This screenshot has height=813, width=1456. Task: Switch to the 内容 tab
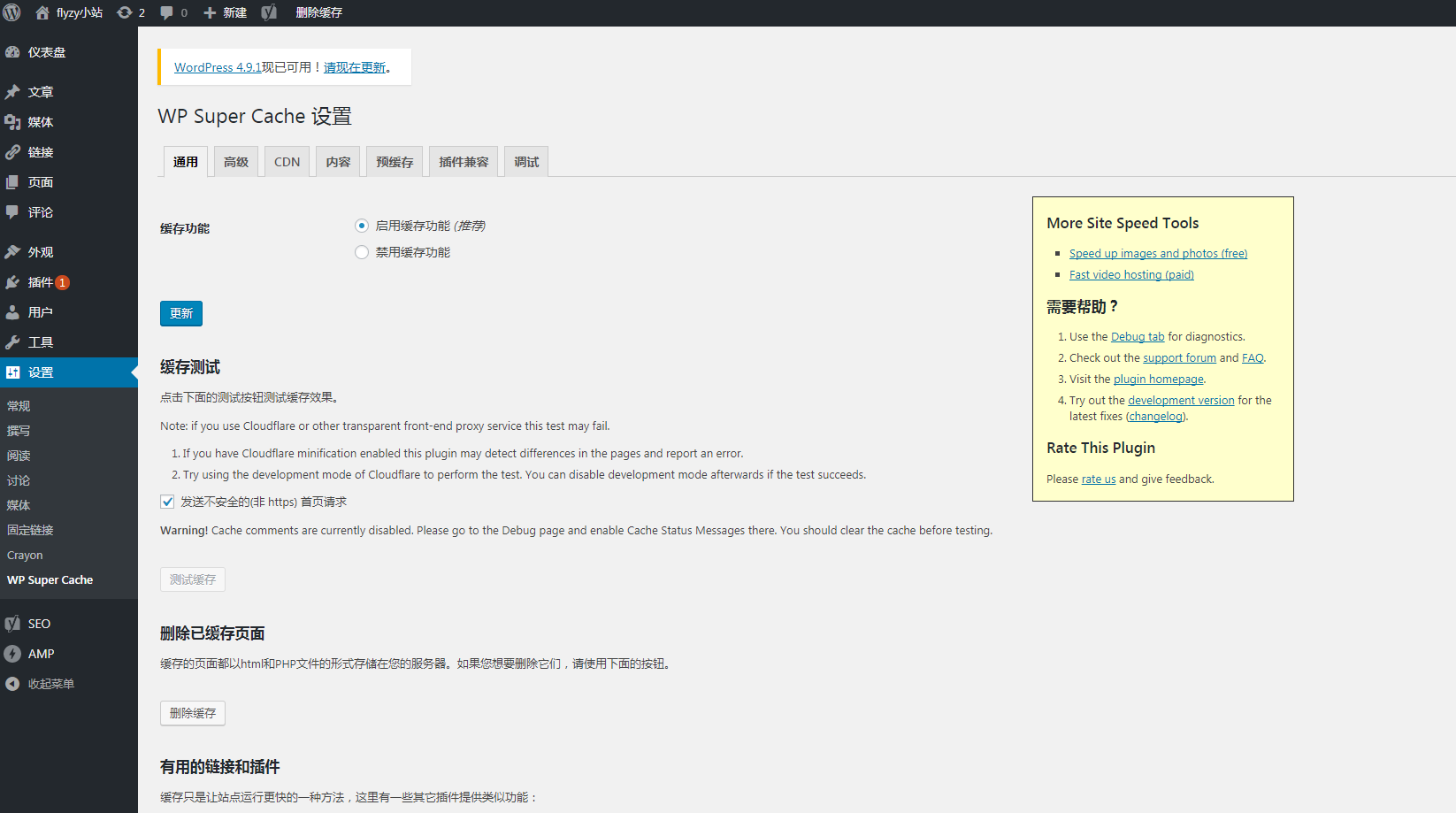point(338,162)
